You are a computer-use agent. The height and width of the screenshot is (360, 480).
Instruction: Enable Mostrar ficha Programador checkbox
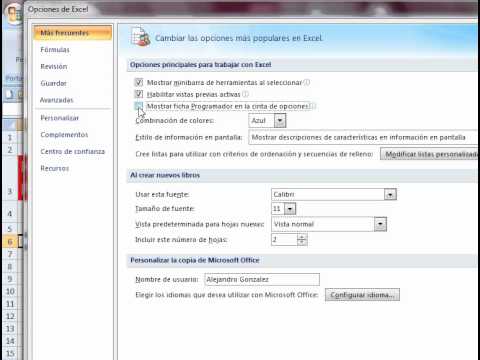(x=139, y=106)
